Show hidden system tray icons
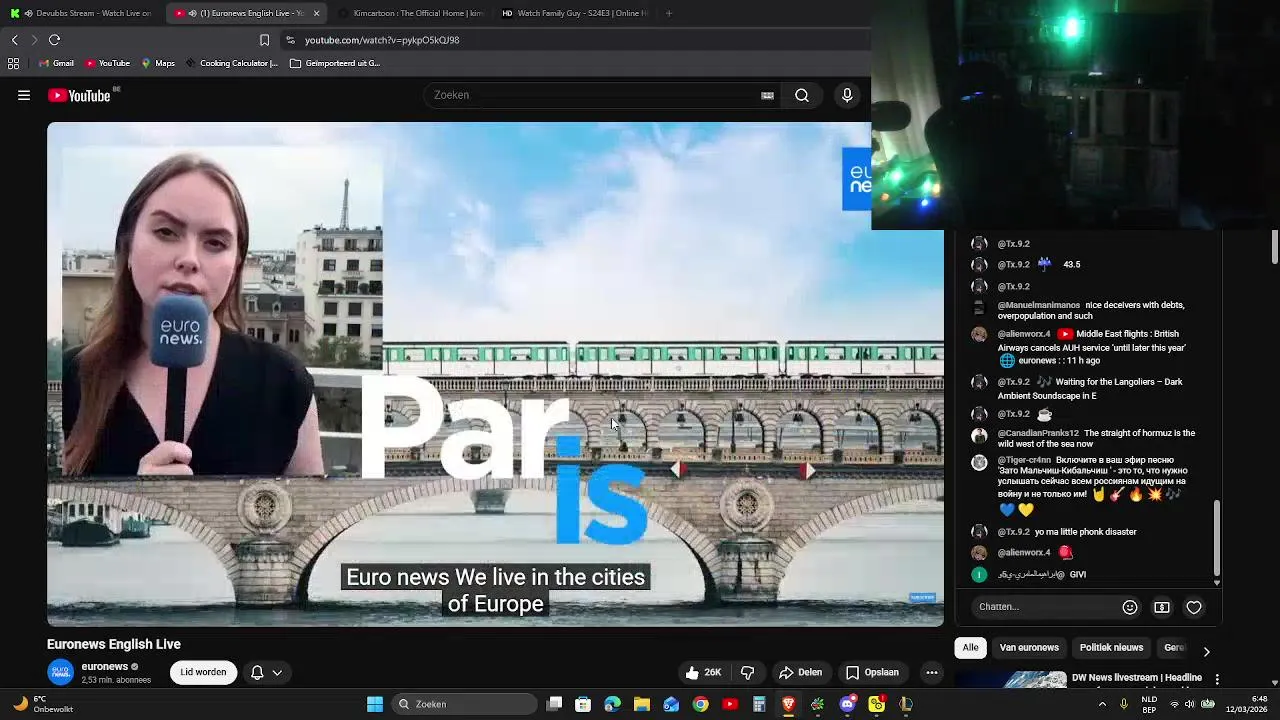The height and width of the screenshot is (720, 1280). (1102, 704)
